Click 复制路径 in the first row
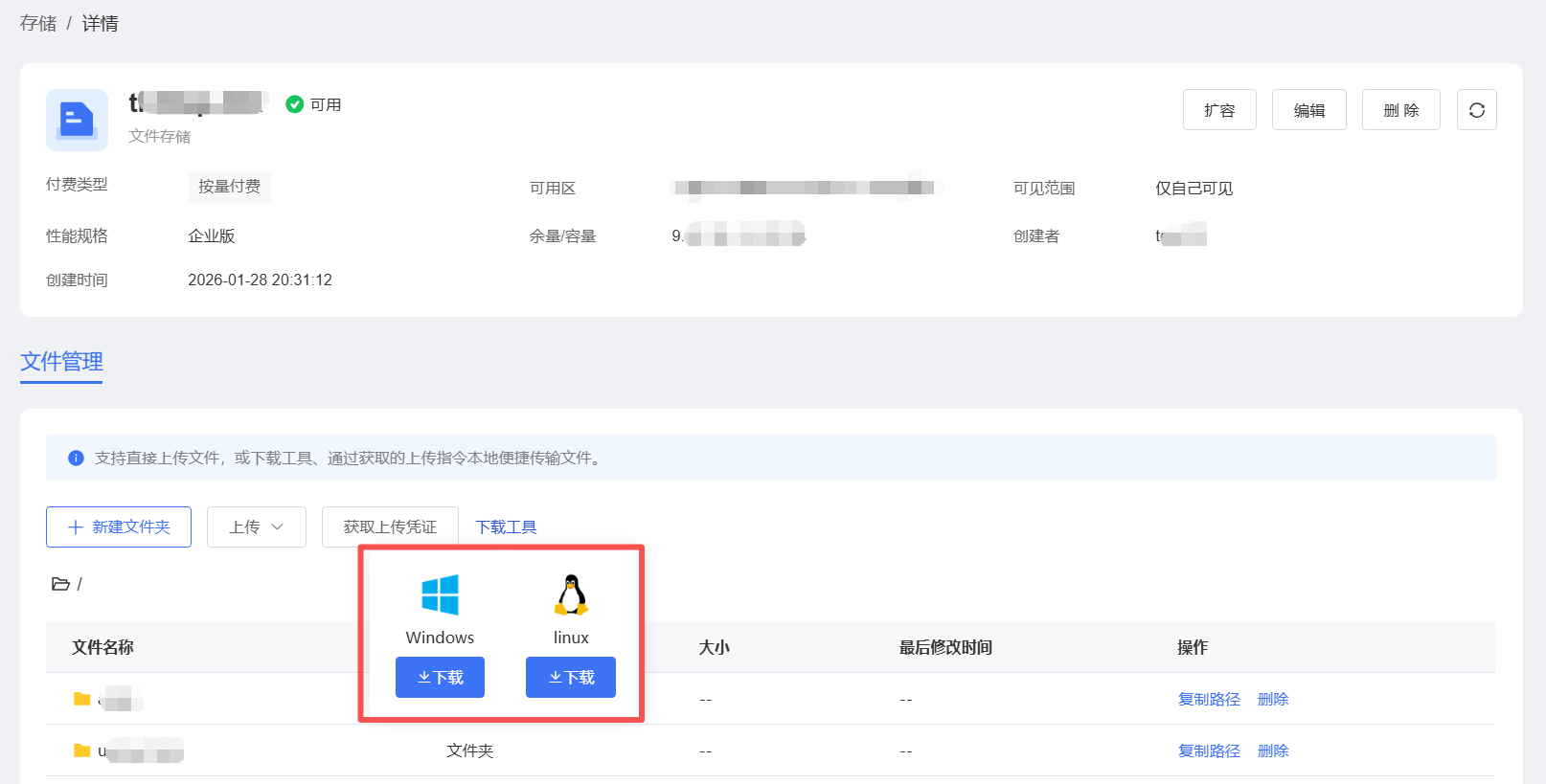The image size is (1546, 784). pos(1209,699)
